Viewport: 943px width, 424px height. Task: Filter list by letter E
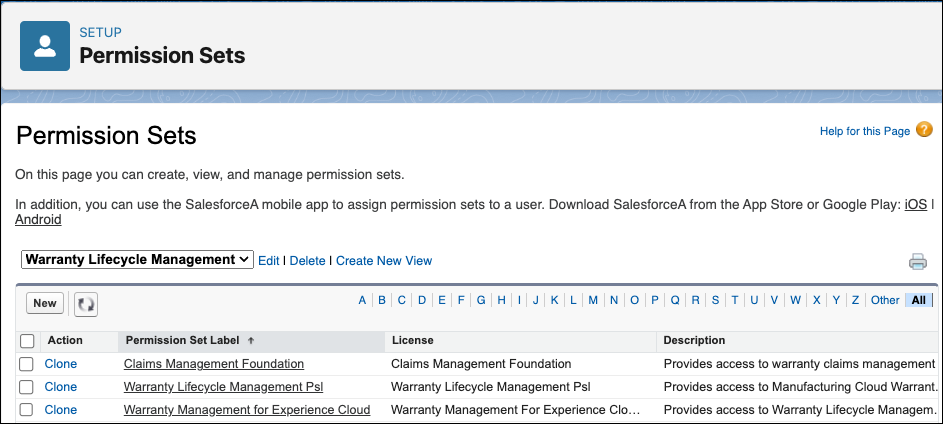[442, 300]
